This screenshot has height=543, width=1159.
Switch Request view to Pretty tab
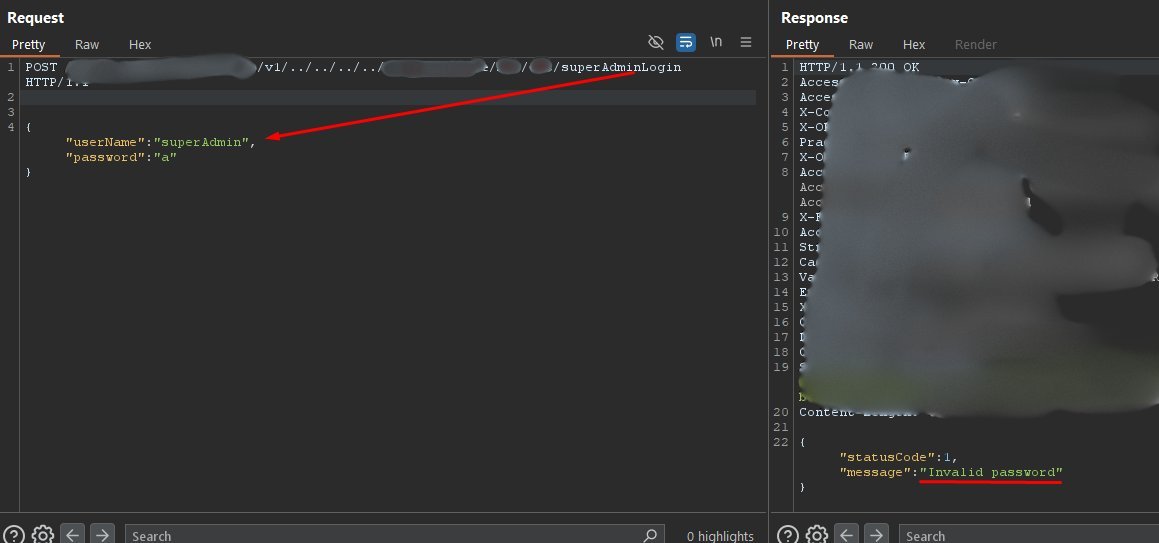point(29,44)
